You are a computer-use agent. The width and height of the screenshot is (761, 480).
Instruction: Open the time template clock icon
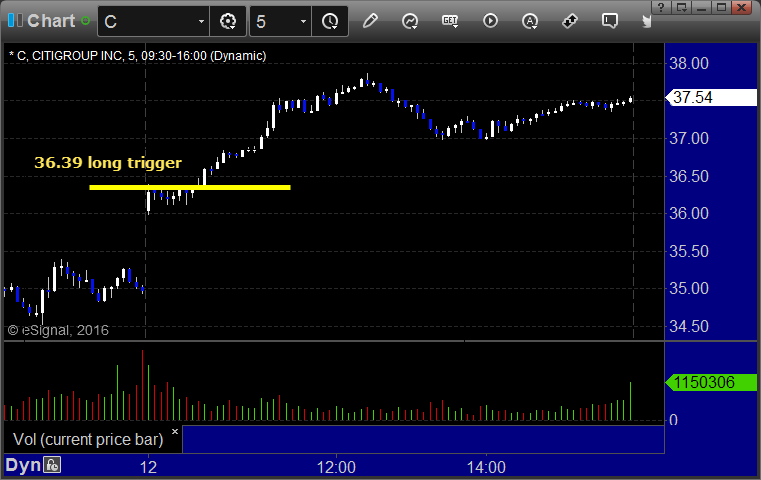click(x=330, y=21)
